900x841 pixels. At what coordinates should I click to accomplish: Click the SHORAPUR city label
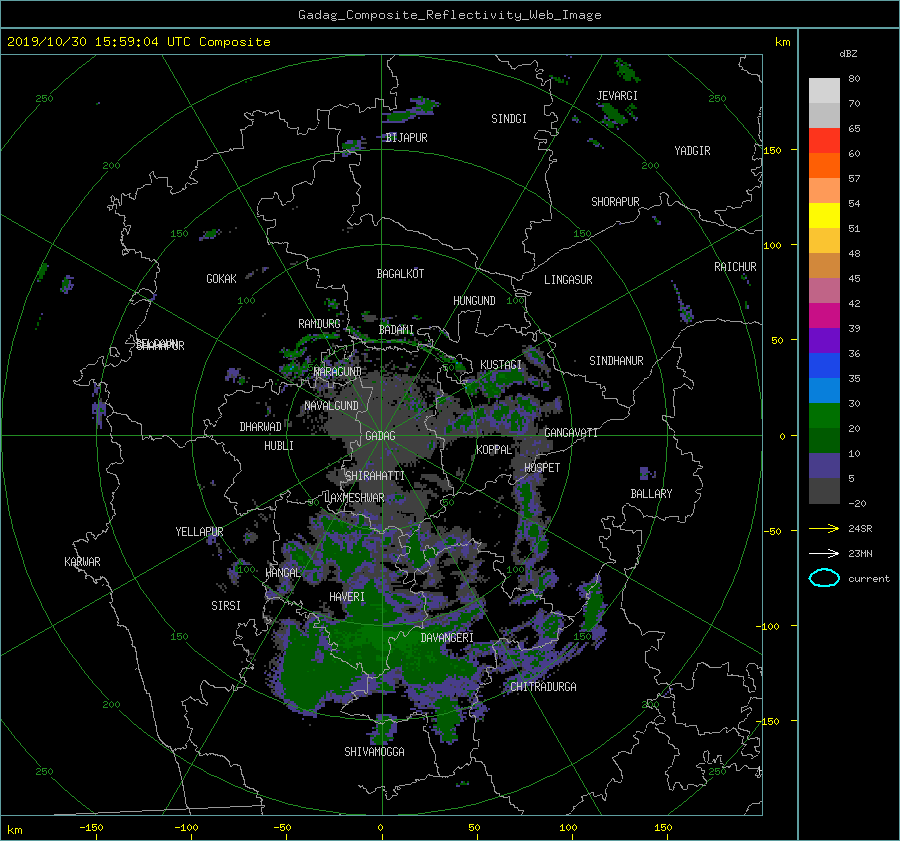point(615,202)
